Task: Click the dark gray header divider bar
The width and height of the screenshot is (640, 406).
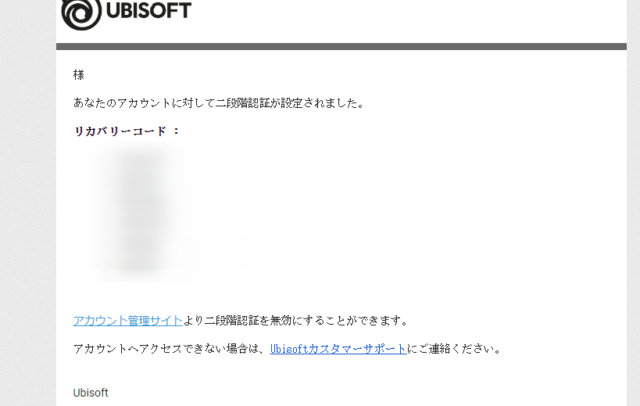Action: [x=341, y=47]
